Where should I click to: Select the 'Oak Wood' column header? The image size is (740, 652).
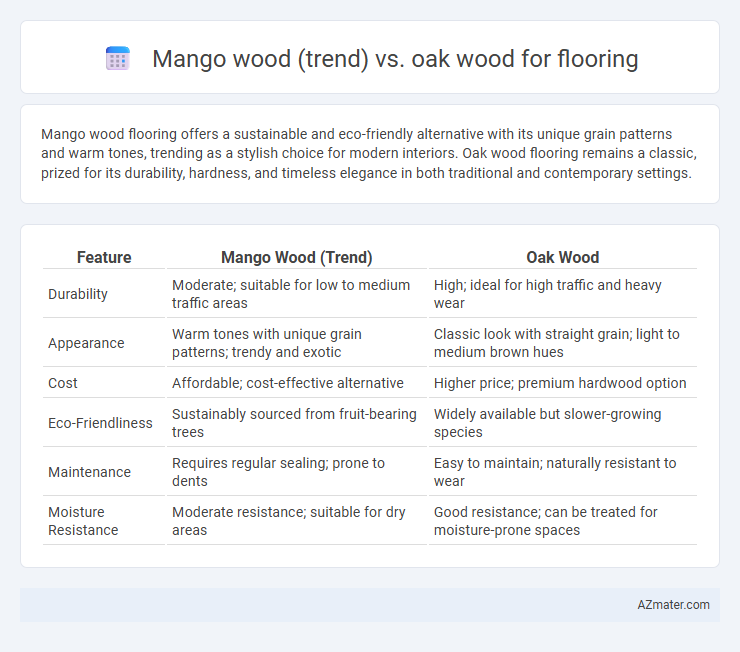click(563, 257)
